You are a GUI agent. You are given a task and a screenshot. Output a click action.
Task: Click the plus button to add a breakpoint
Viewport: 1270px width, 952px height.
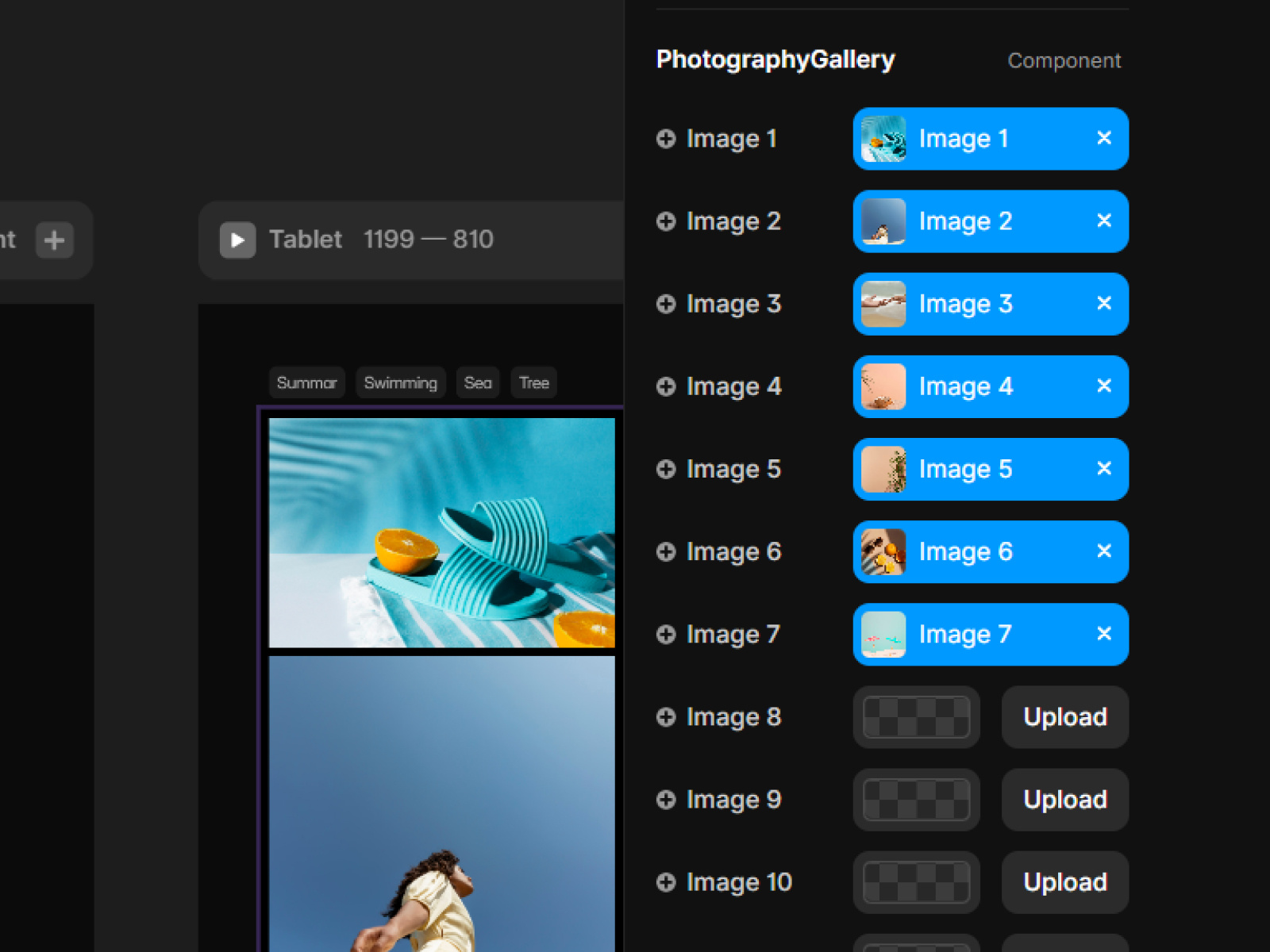tap(55, 240)
